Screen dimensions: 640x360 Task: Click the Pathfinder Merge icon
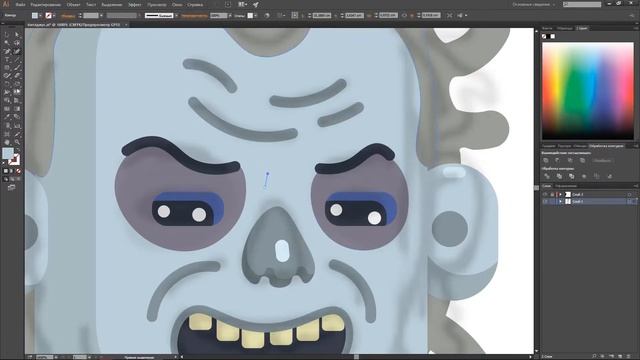click(571, 176)
